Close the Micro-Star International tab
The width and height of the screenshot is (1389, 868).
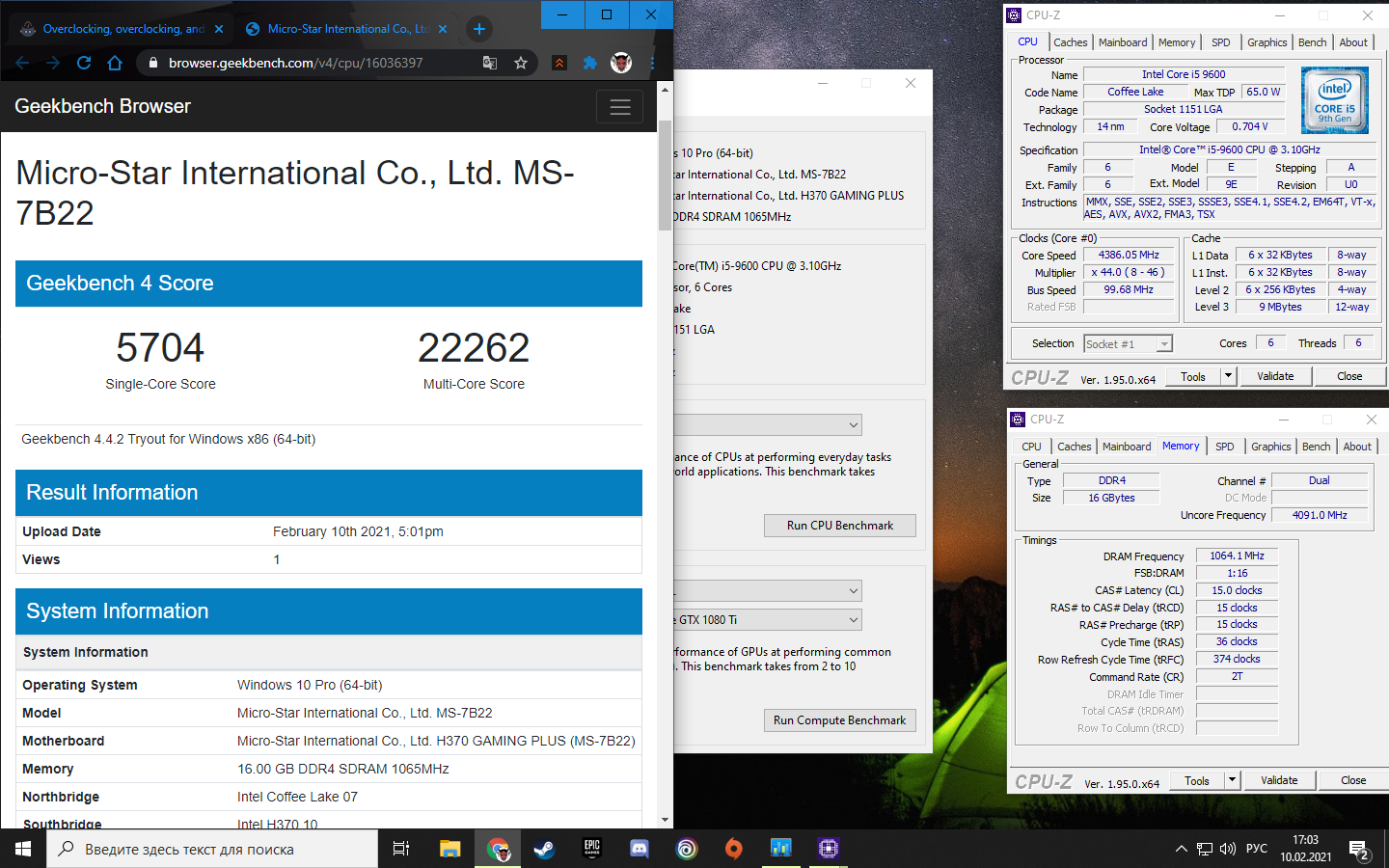[443, 29]
